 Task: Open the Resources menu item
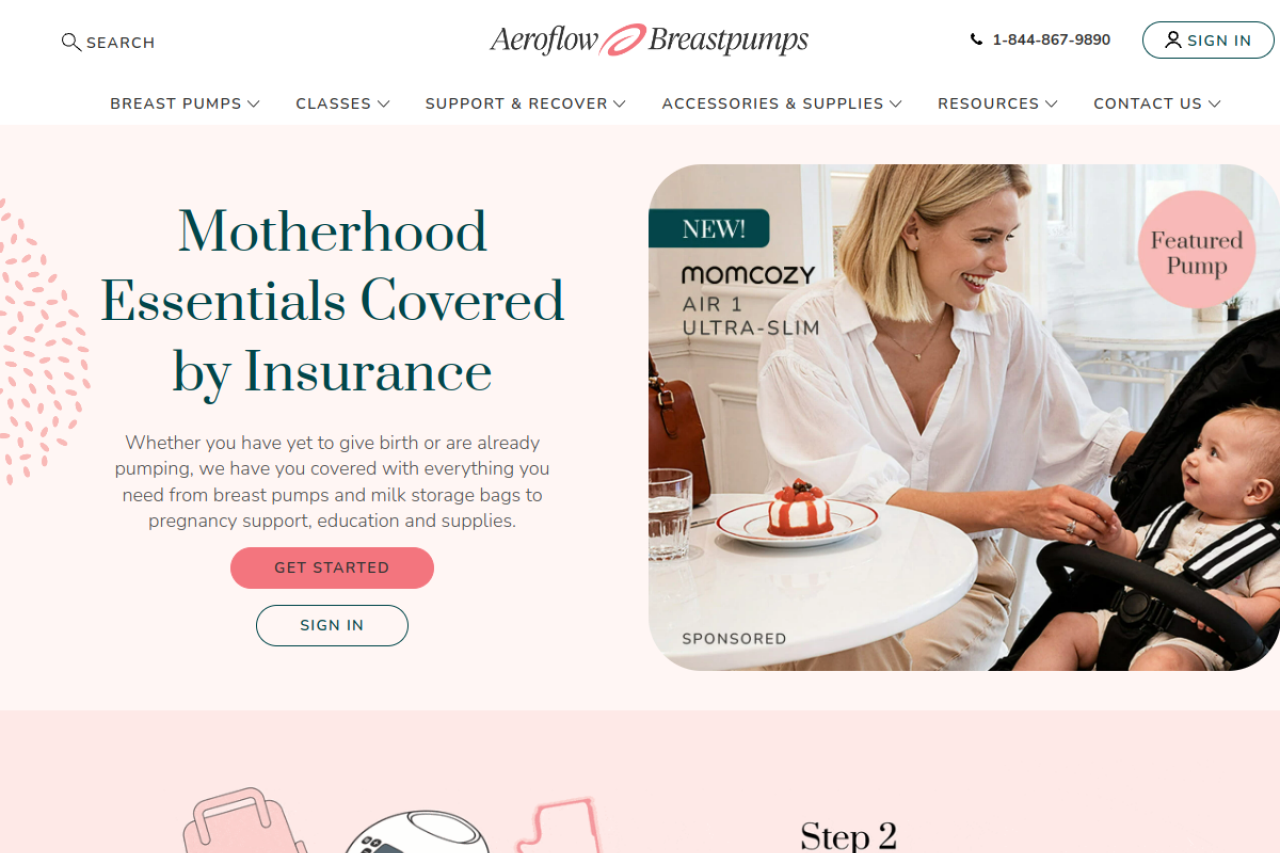click(997, 104)
